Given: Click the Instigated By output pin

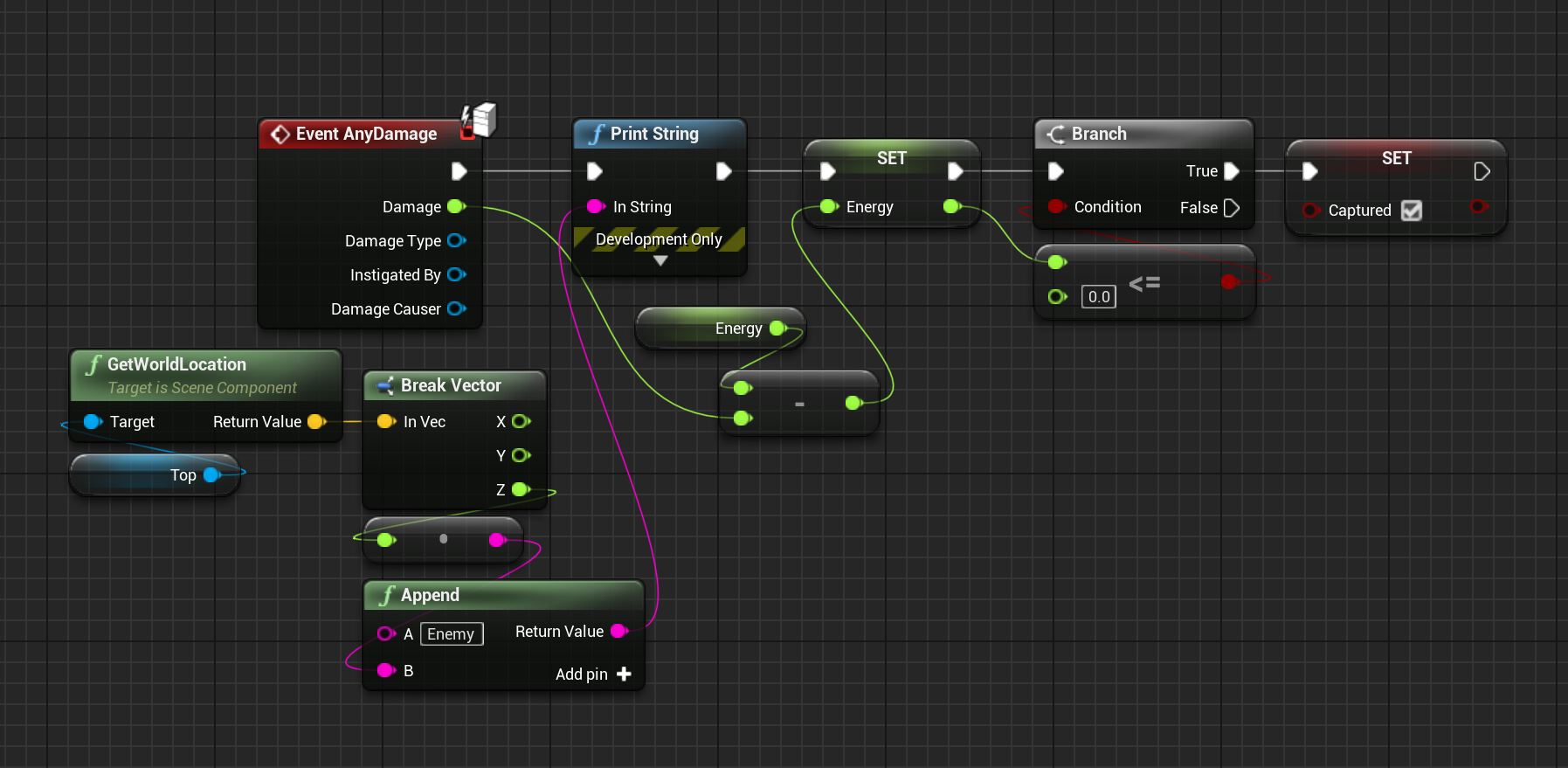Looking at the screenshot, I should [x=456, y=274].
